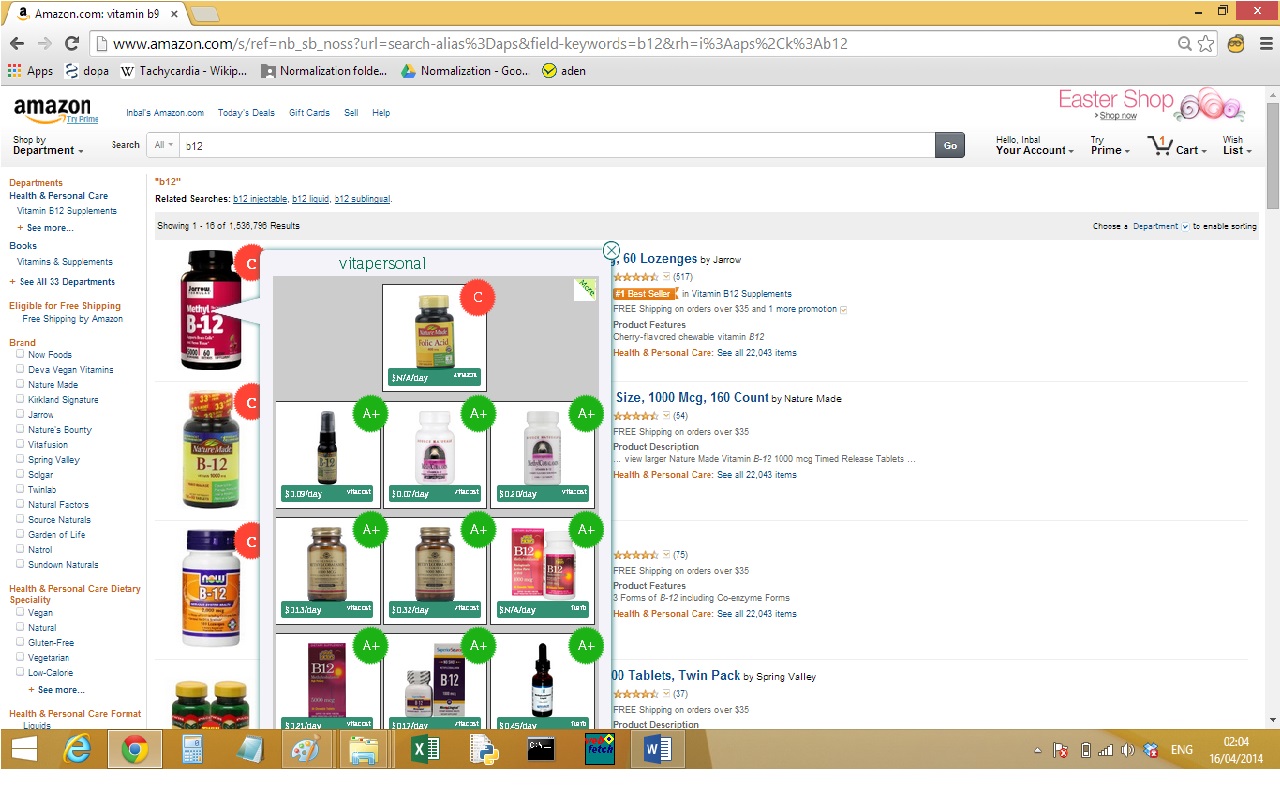The image size is (1280, 800).
Task: Check the Jarrow brand filter
Action: coord(20,414)
